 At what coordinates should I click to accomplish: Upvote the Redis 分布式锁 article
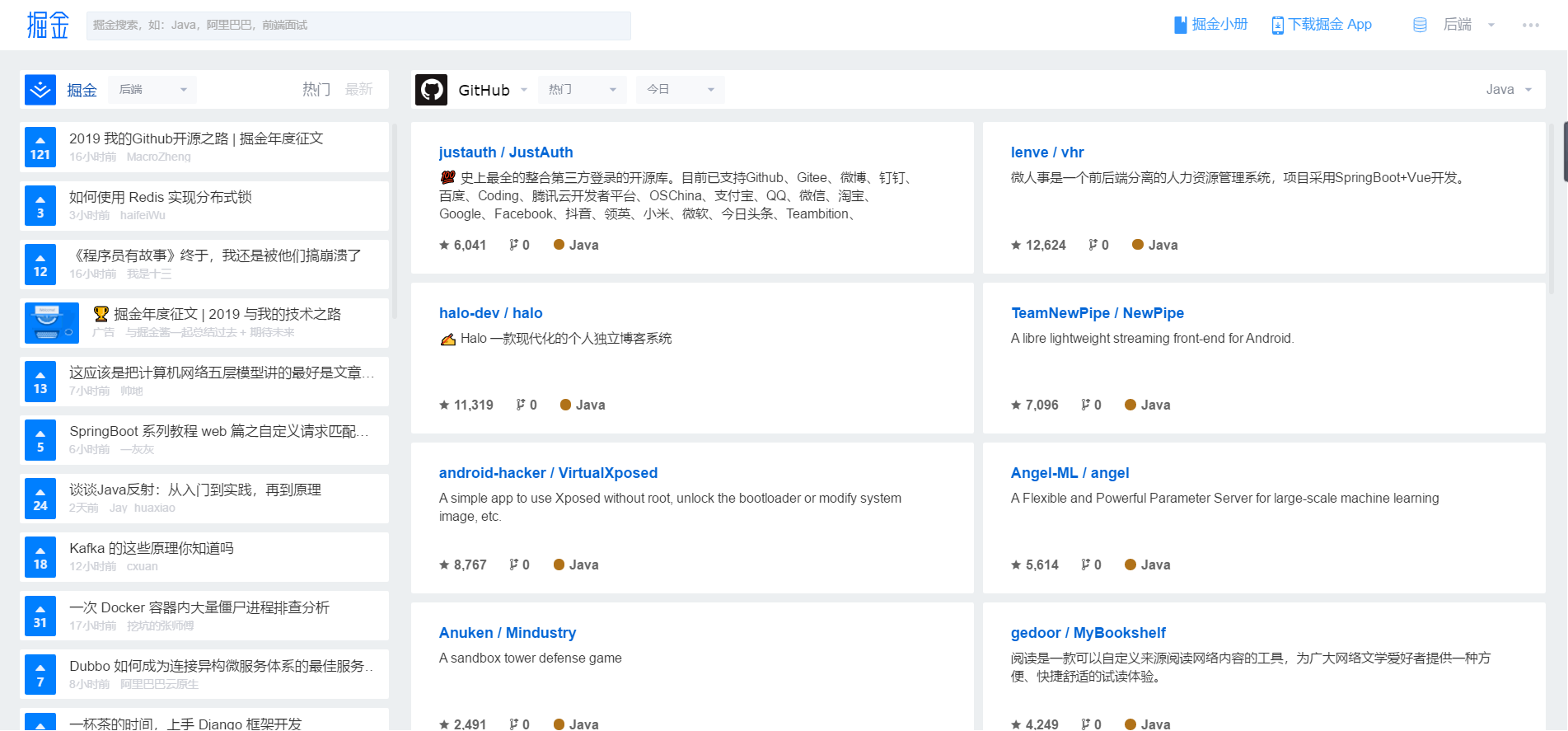point(40,206)
